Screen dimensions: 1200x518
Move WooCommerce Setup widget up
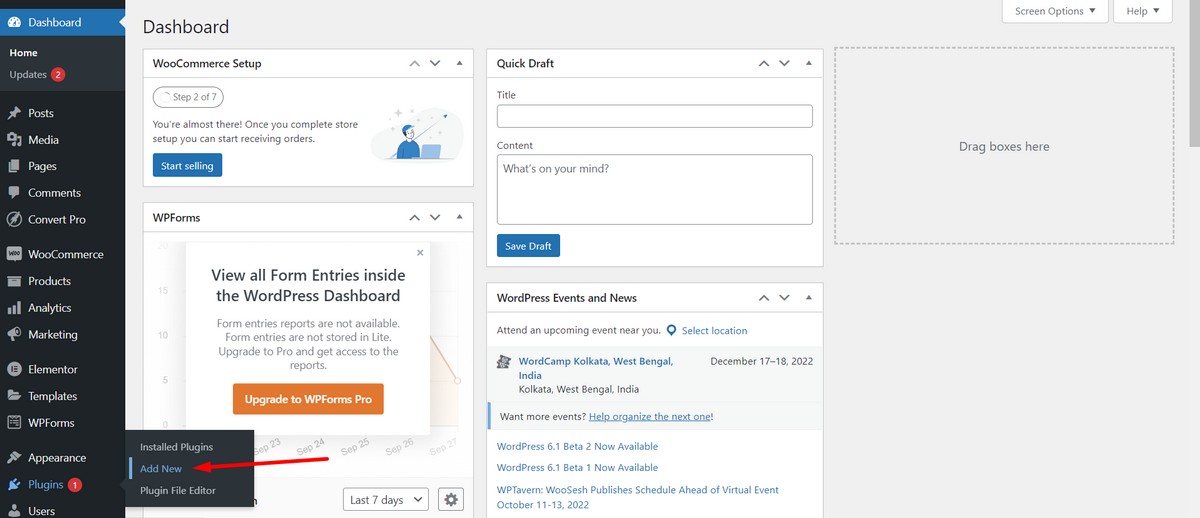pos(415,63)
